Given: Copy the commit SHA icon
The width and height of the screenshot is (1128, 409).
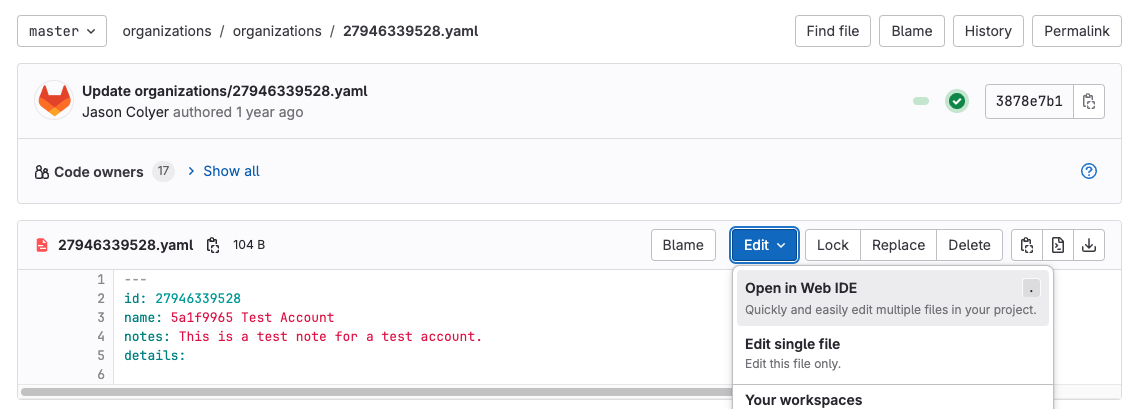Looking at the screenshot, I should pyautogui.click(x=1089, y=101).
